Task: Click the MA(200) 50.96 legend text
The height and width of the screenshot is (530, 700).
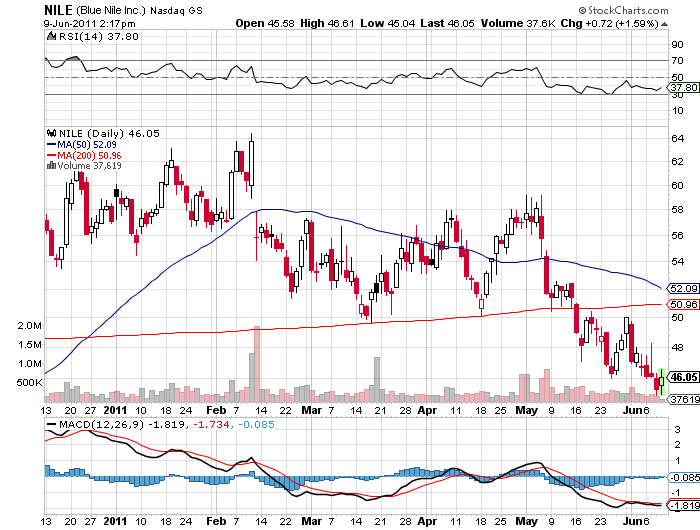Action: click(89, 155)
